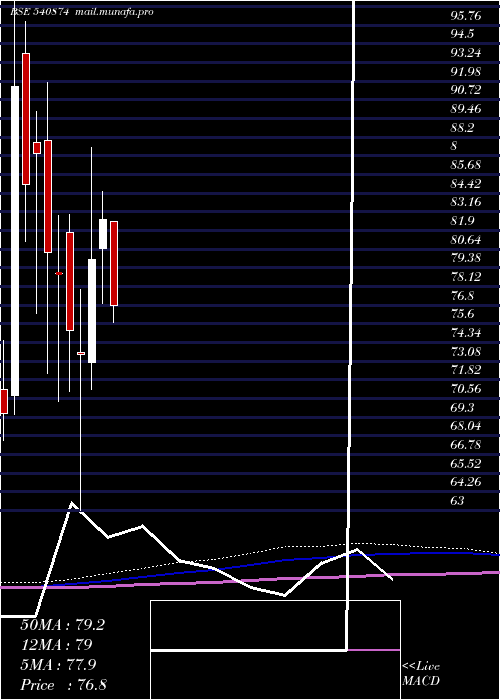Image resolution: width=500 pixels, height=700 pixels.
Task: Click the 78.12 price axis label
Action: click(x=466, y=277)
